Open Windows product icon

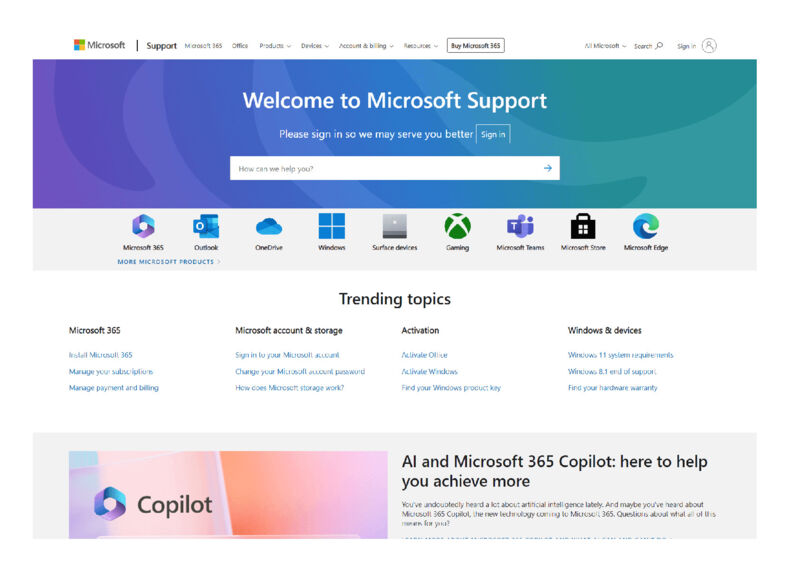point(332,226)
